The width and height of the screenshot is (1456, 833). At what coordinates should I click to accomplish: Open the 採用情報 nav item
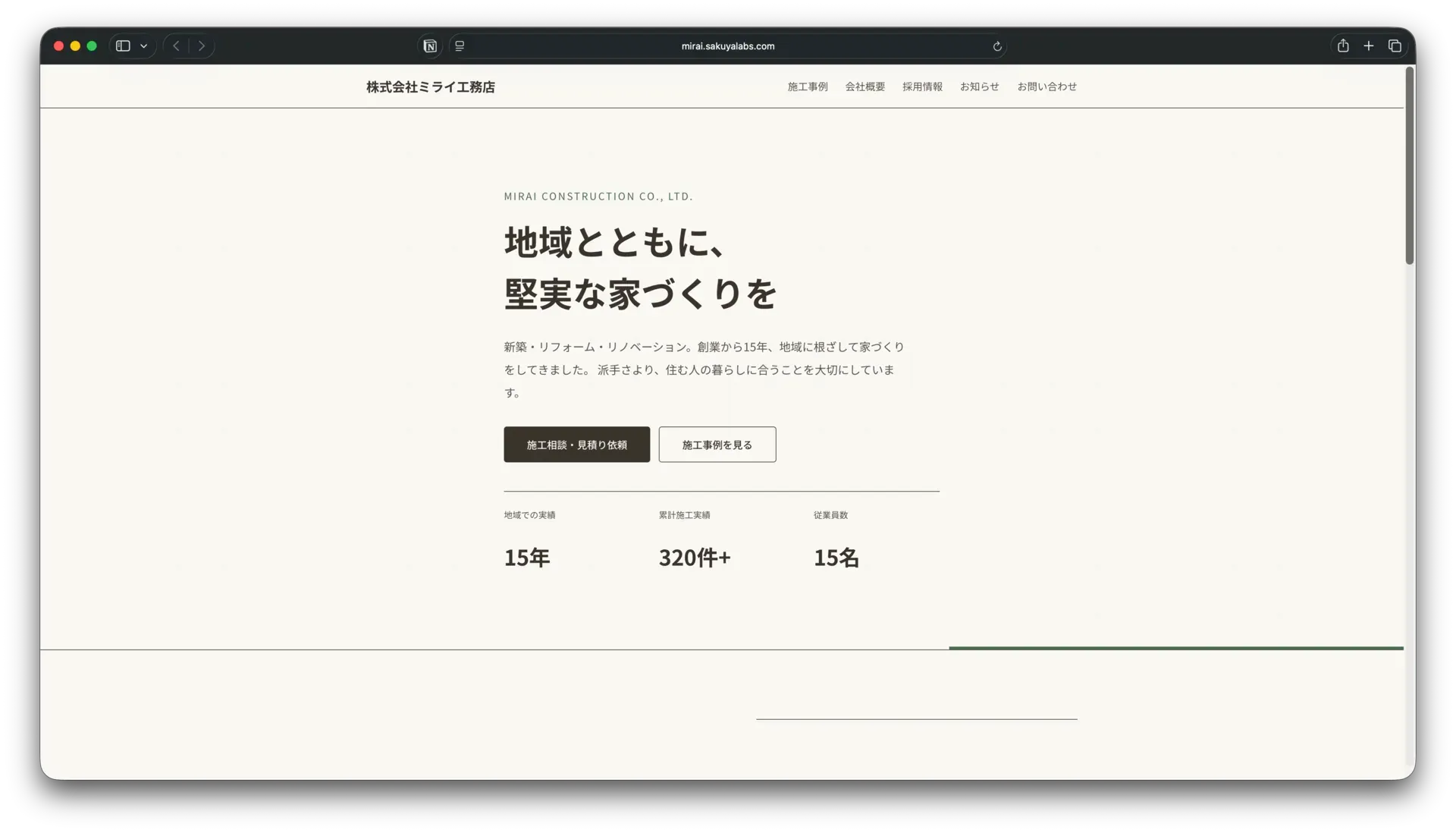[922, 86]
